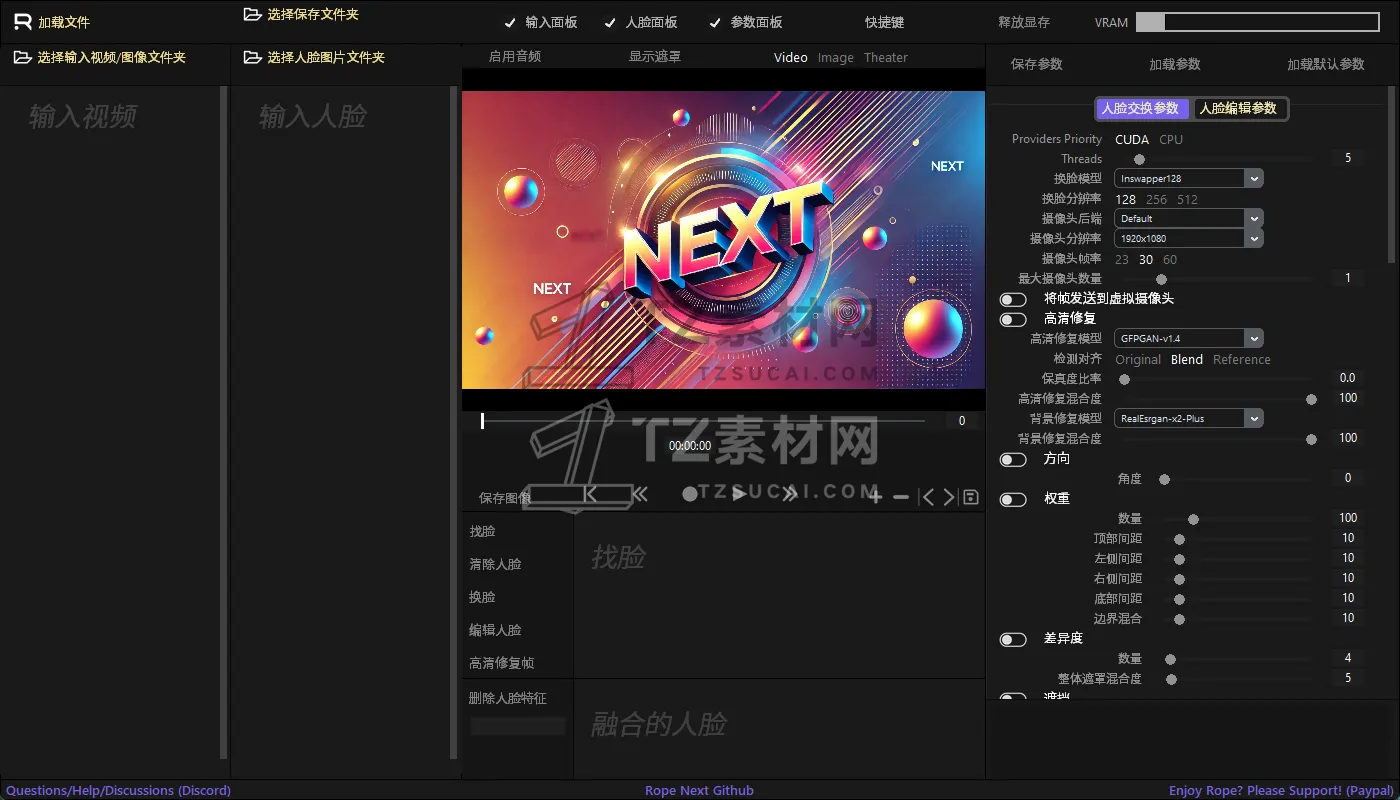Step forward with the double-right arrow
Viewport: 1400px width, 800px height.
[x=790, y=493]
